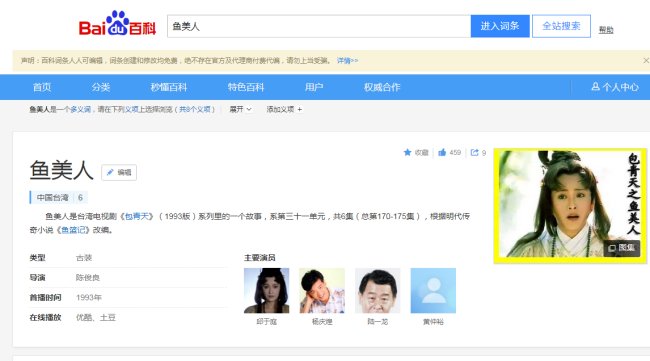Screen dimensions: 650x361
Task: Open the 共8个义项 link
Action: point(195,109)
